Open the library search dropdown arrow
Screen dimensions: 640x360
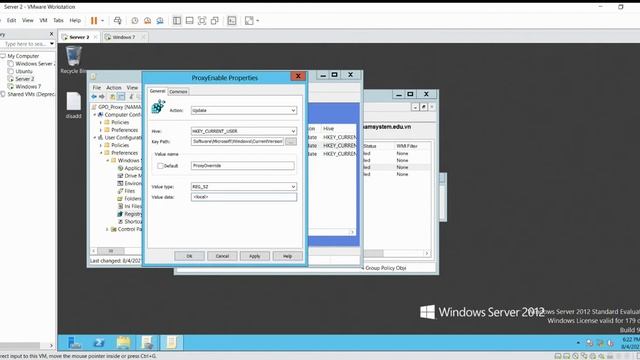point(52,44)
